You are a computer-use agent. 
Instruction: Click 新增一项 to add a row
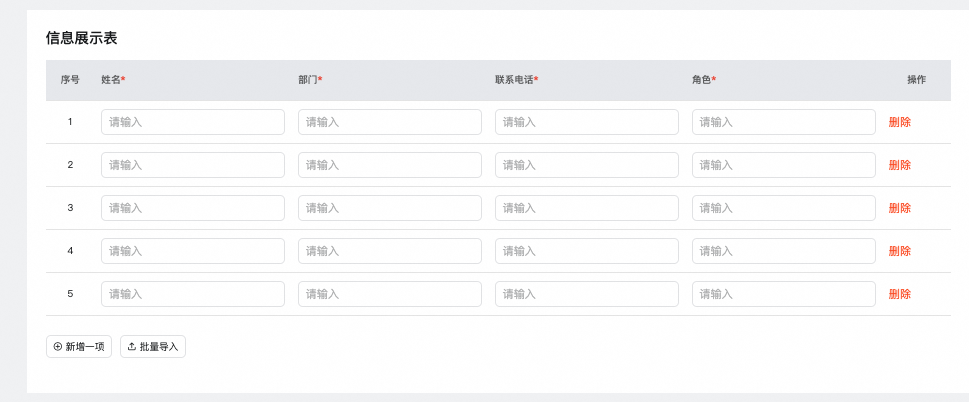[79, 347]
